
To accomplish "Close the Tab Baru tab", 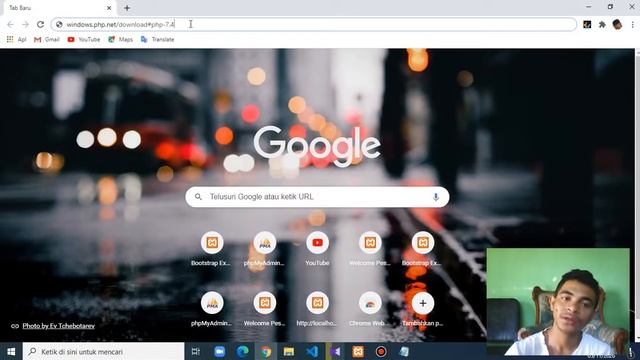I will click(x=109, y=8).
